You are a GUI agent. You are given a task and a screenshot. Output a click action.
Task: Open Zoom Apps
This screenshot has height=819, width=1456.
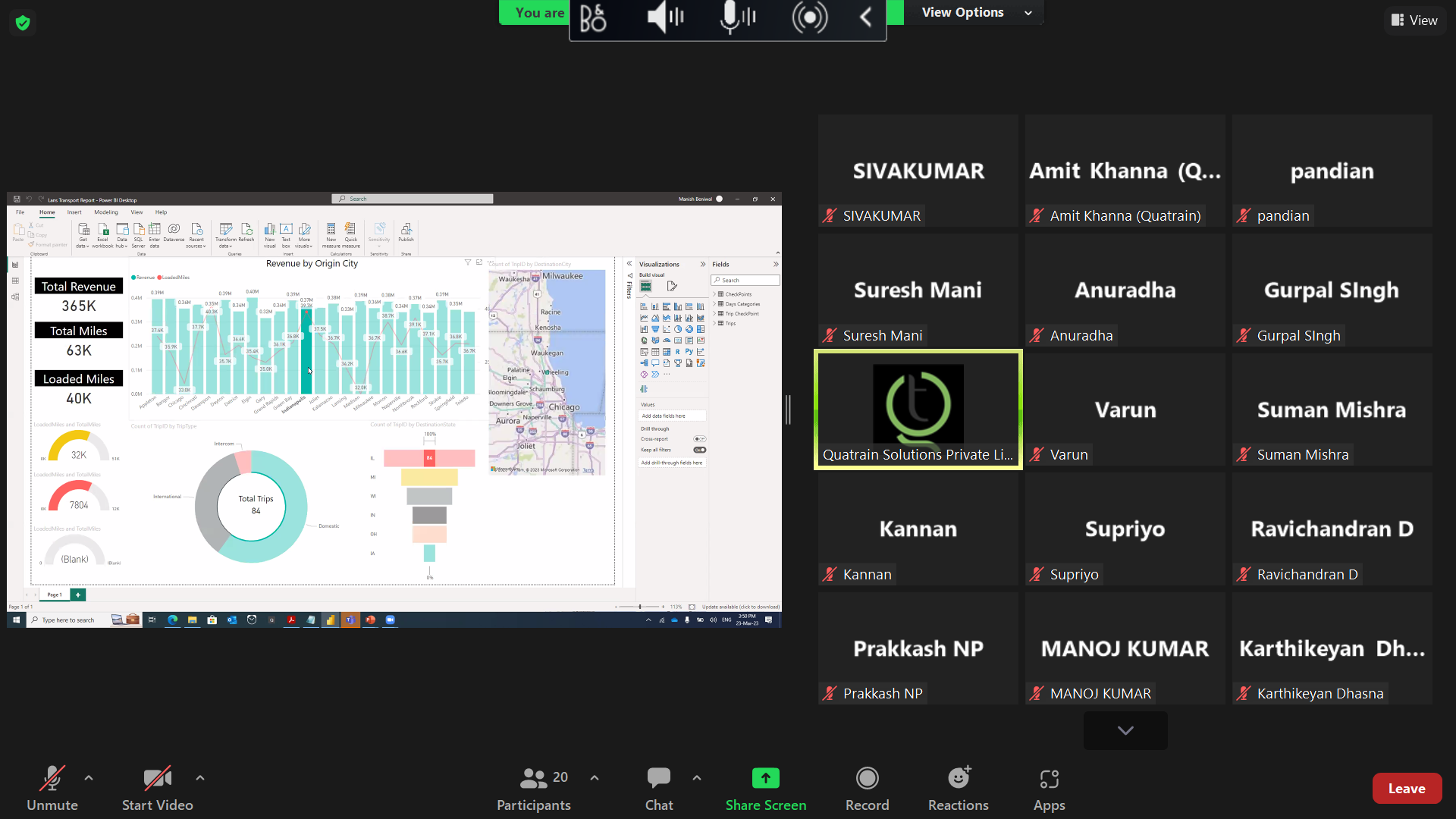pos(1049,789)
